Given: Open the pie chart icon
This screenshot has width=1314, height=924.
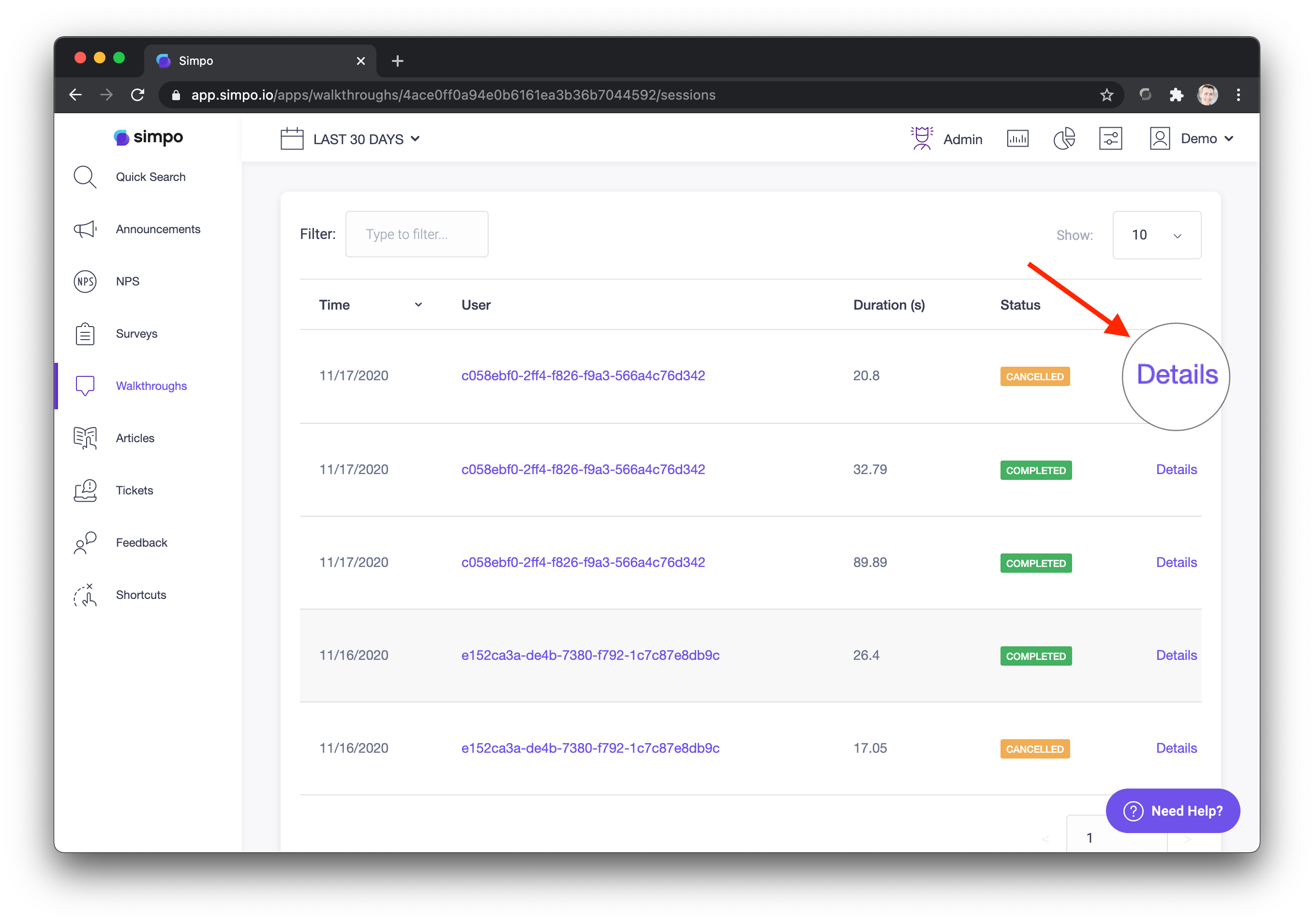Looking at the screenshot, I should 1064,138.
